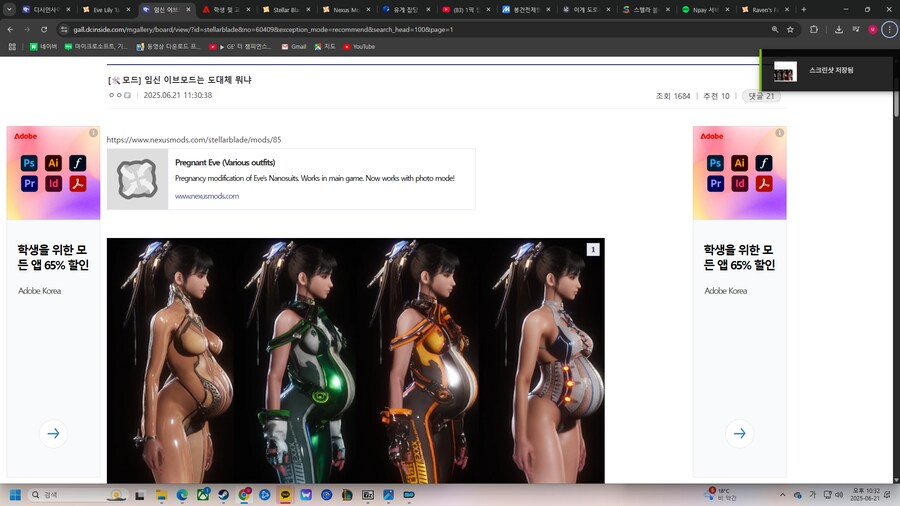Switch to the 'Stellar Bla' tab
The height and width of the screenshot is (506, 900).
coord(285,9)
